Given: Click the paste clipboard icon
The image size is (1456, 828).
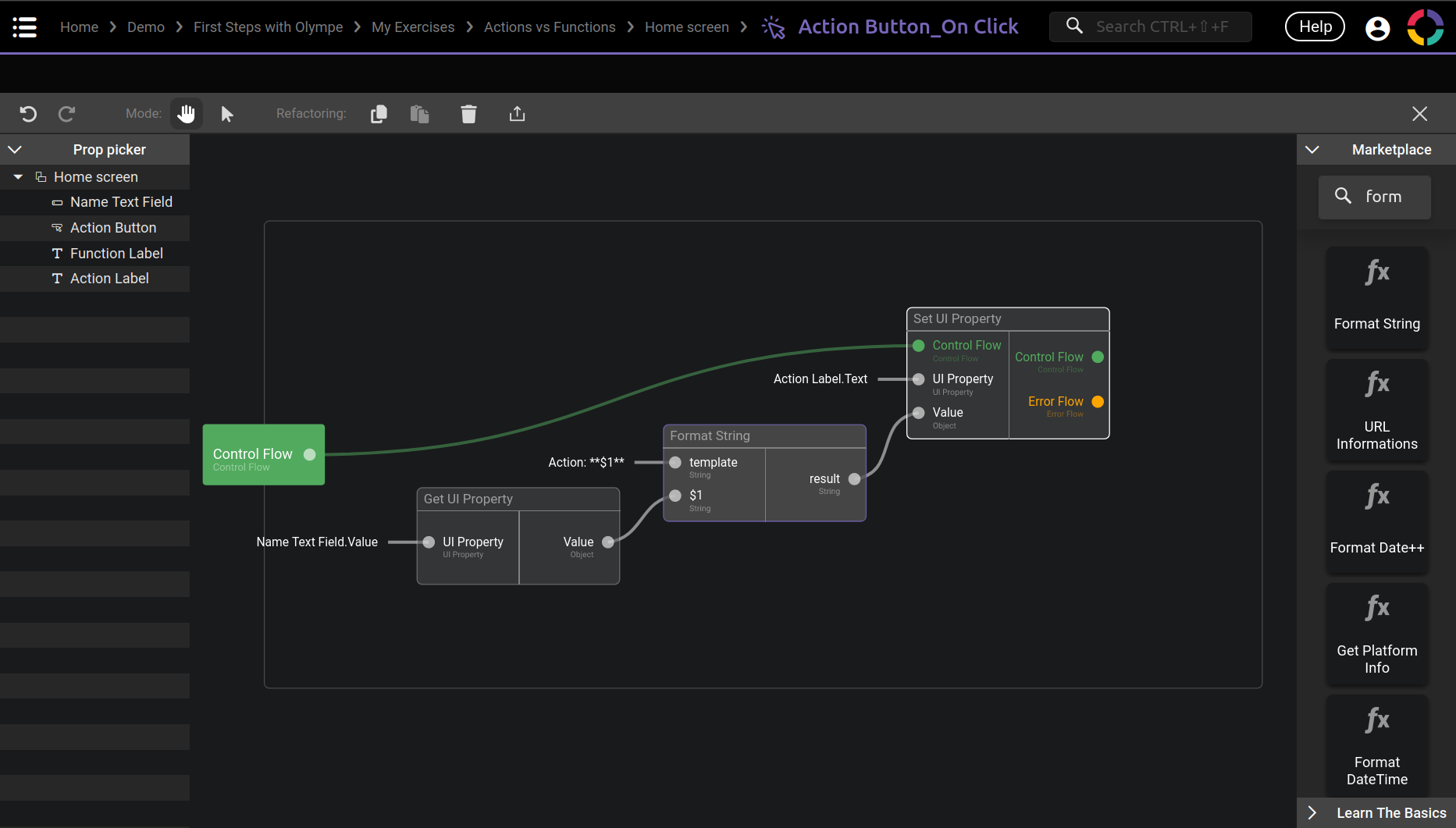Looking at the screenshot, I should [x=420, y=114].
